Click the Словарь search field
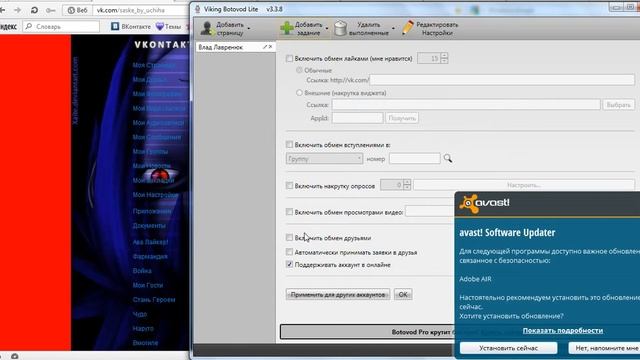 coord(61,27)
